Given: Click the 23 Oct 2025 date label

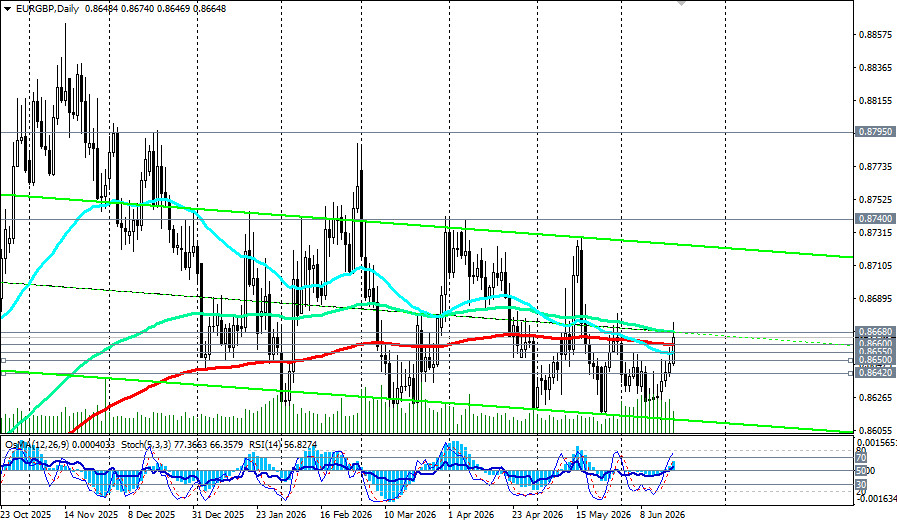Looking at the screenshot, I should point(25,515).
